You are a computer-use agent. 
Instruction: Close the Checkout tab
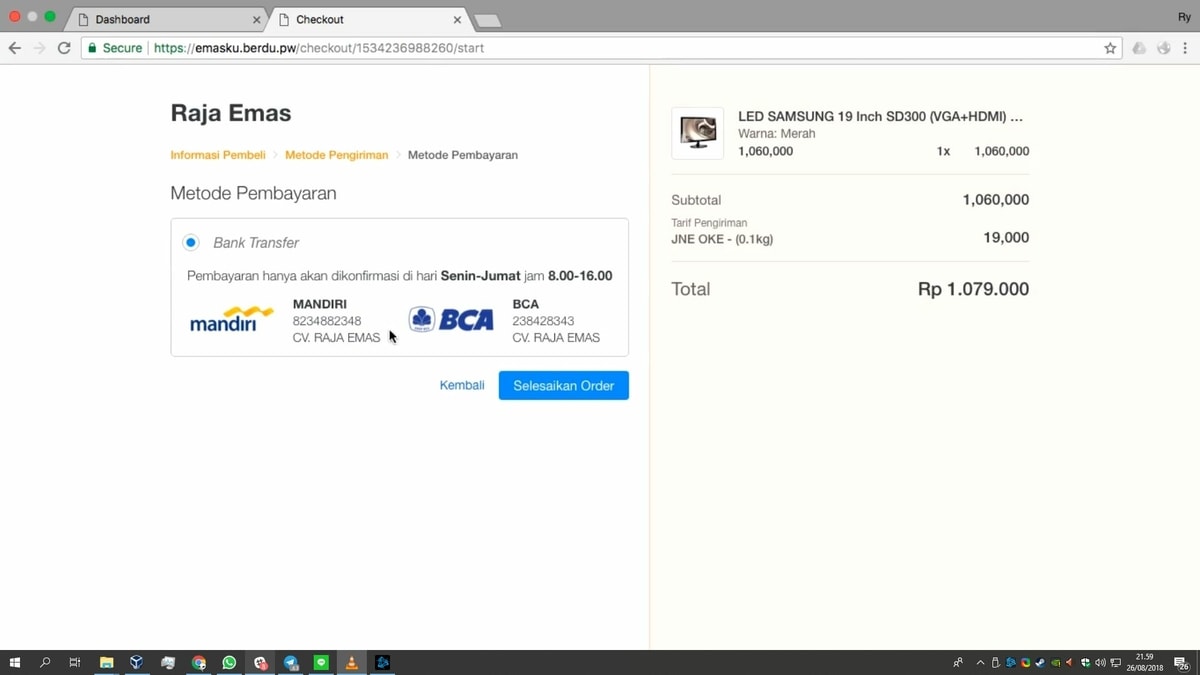click(457, 20)
